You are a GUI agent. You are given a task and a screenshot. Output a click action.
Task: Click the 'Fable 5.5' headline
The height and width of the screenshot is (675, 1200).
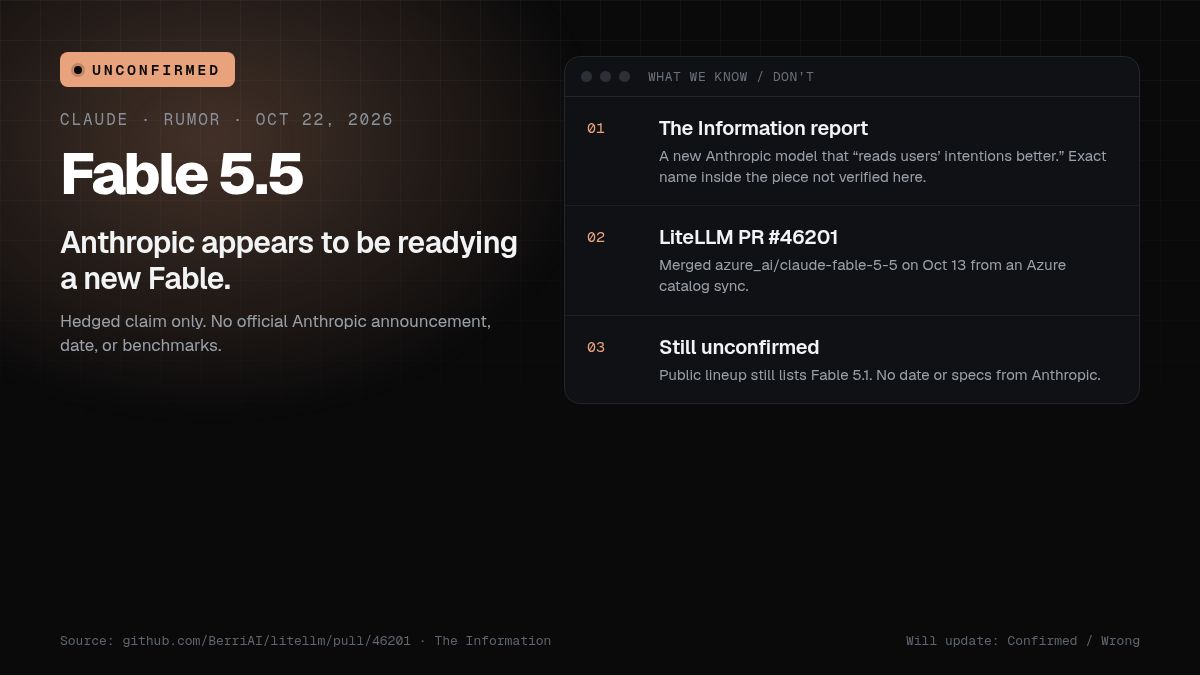coord(181,174)
